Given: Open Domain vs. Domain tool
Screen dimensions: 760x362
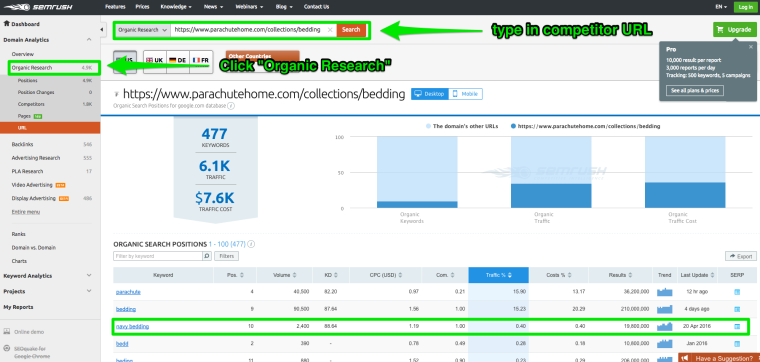Looking at the screenshot, I should (33, 248).
